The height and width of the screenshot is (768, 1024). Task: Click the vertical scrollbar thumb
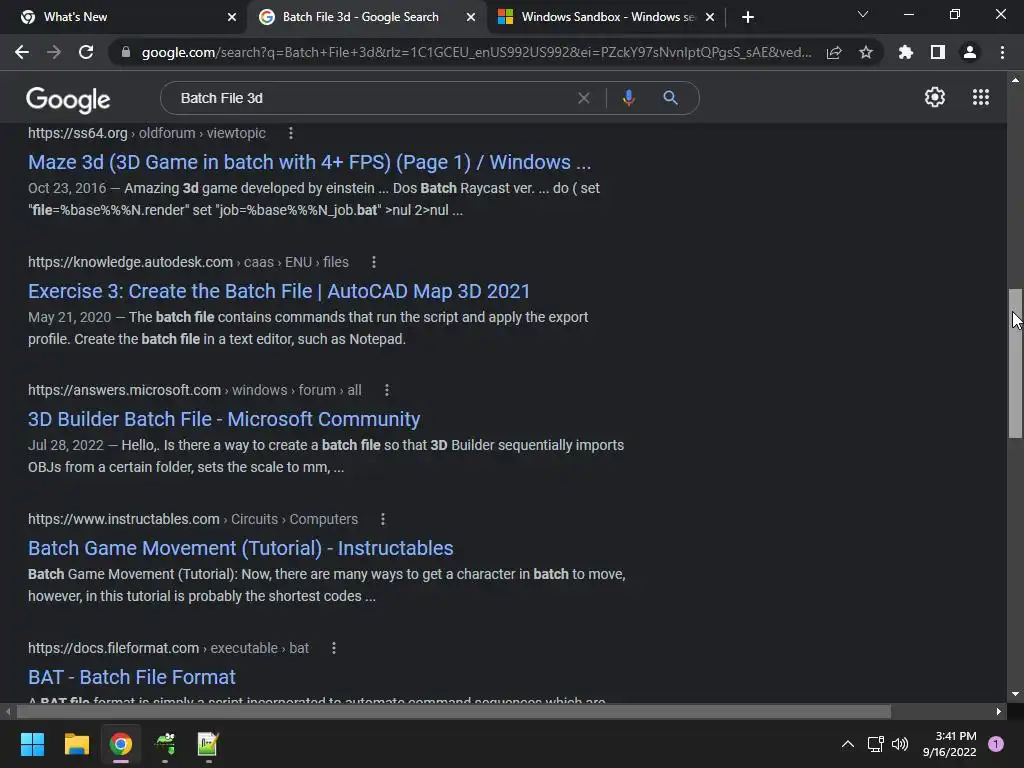(1015, 363)
